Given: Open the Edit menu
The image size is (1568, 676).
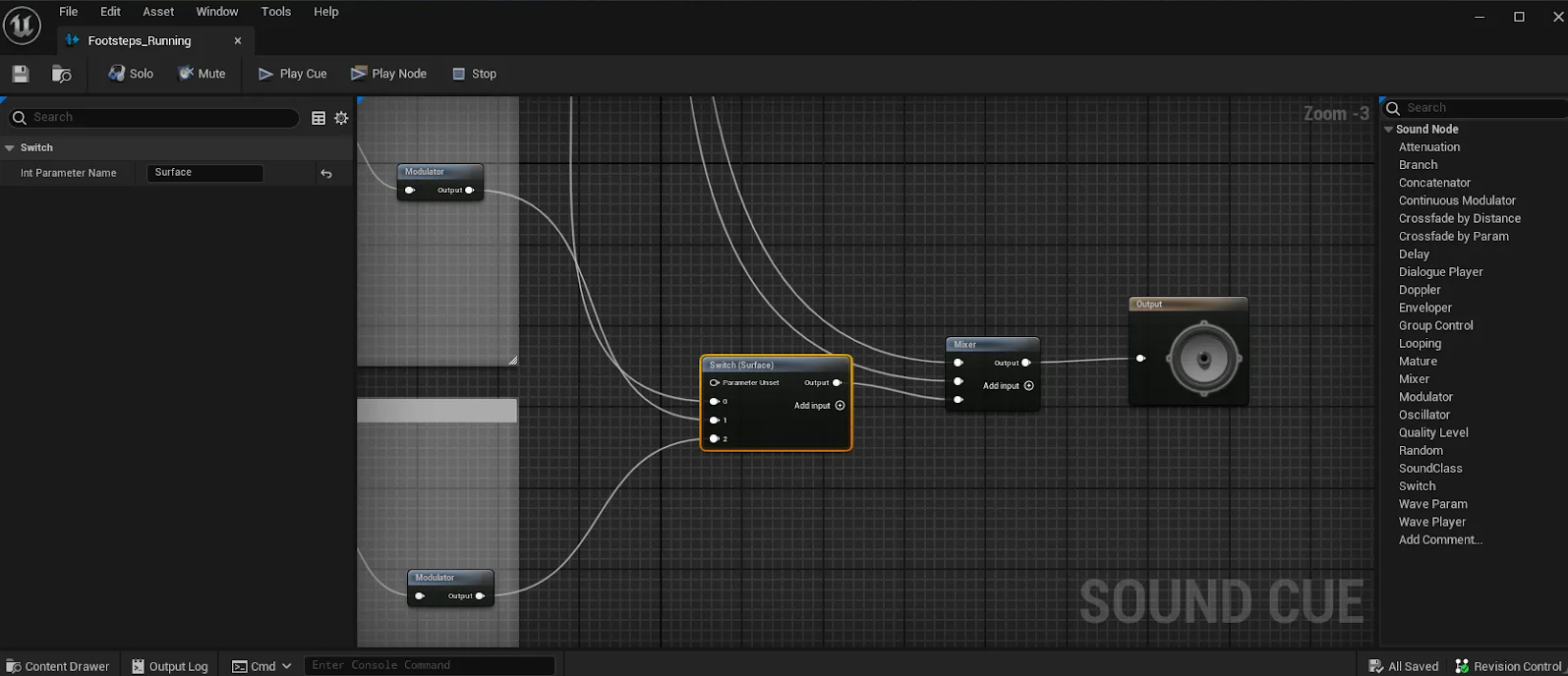Looking at the screenshot, I should (110, 12).
